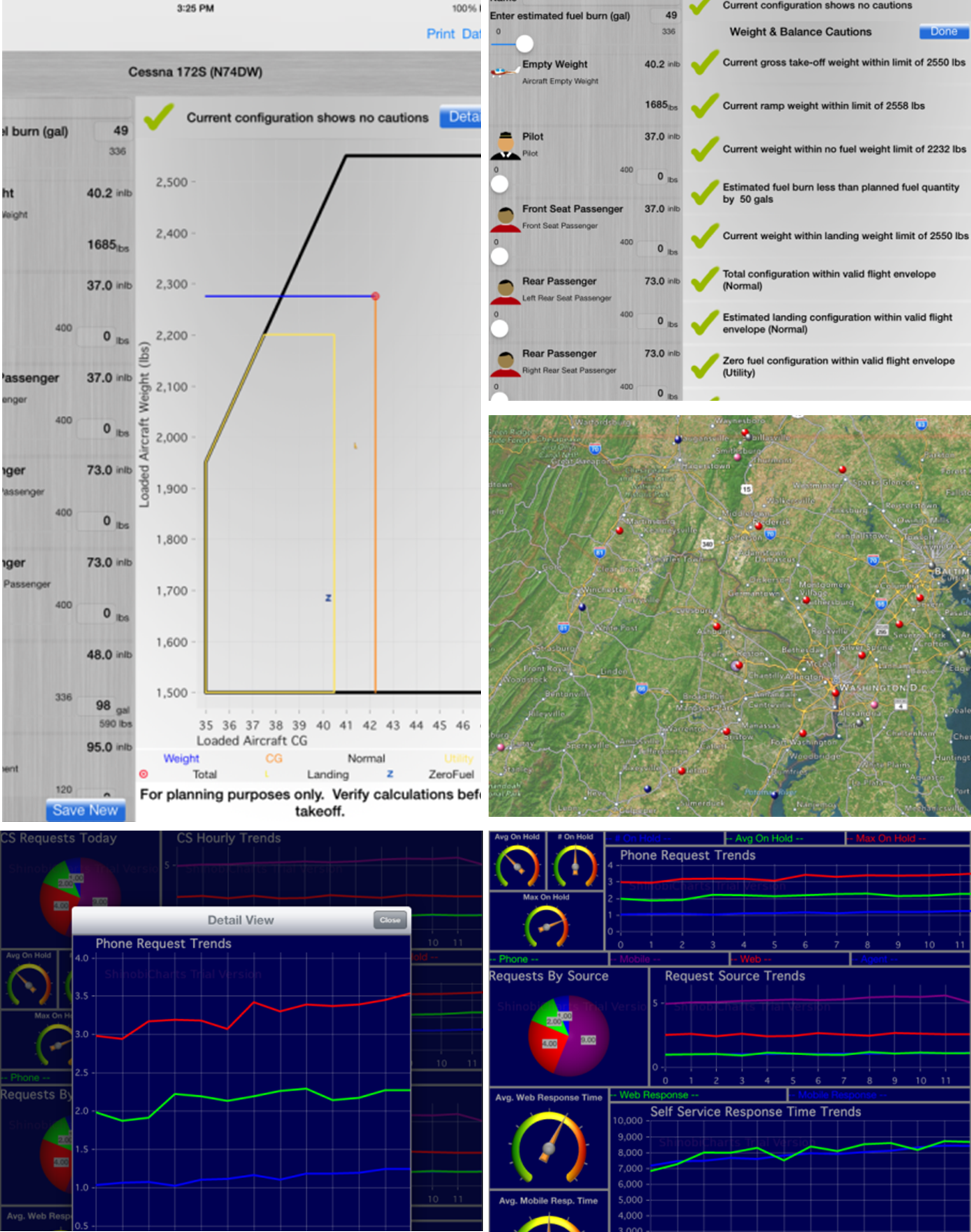Tap the Print link in the Cessna 172S screen
The height and width of the screenshot is (1232, 971).
(x=440, y=34)
